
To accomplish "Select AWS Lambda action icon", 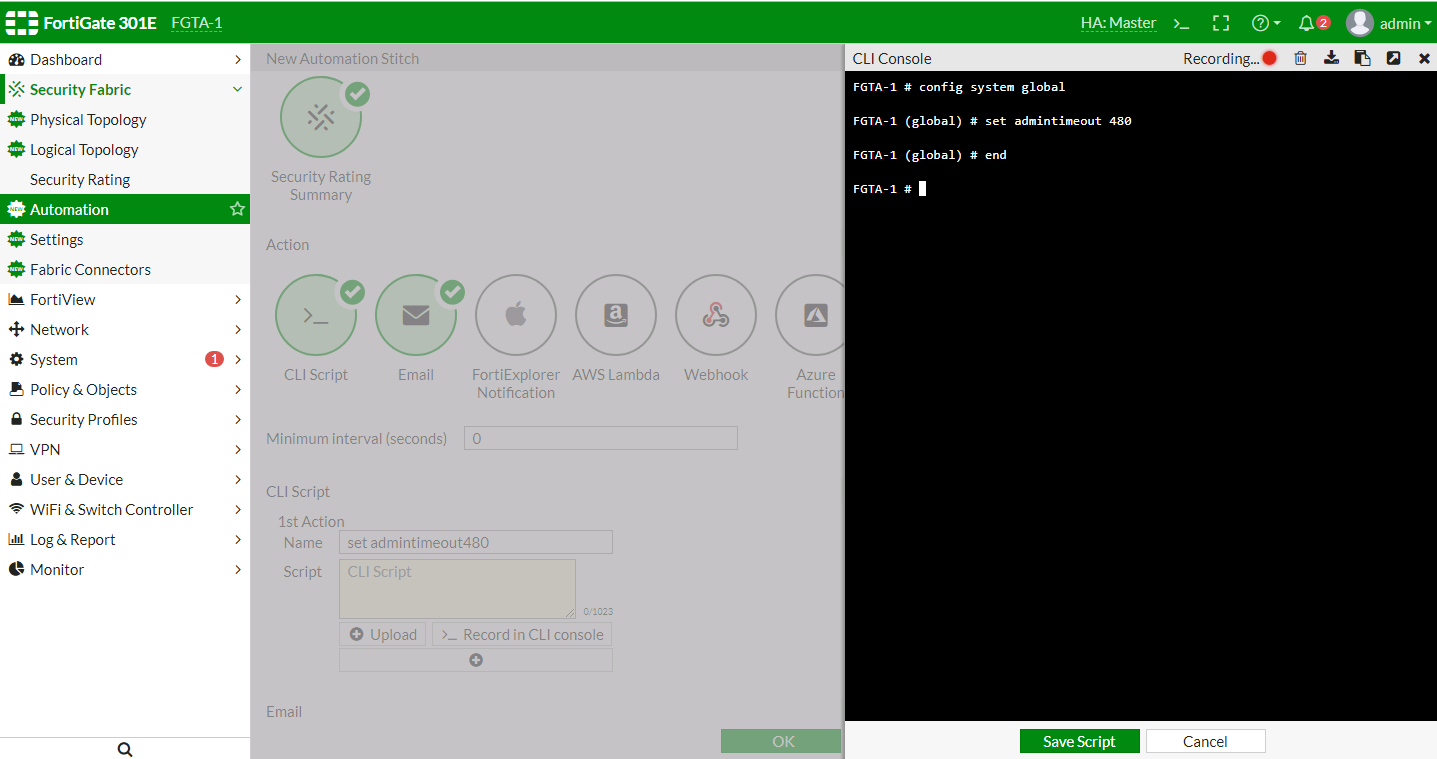I will pyautogui.click(x=616, y=315).
